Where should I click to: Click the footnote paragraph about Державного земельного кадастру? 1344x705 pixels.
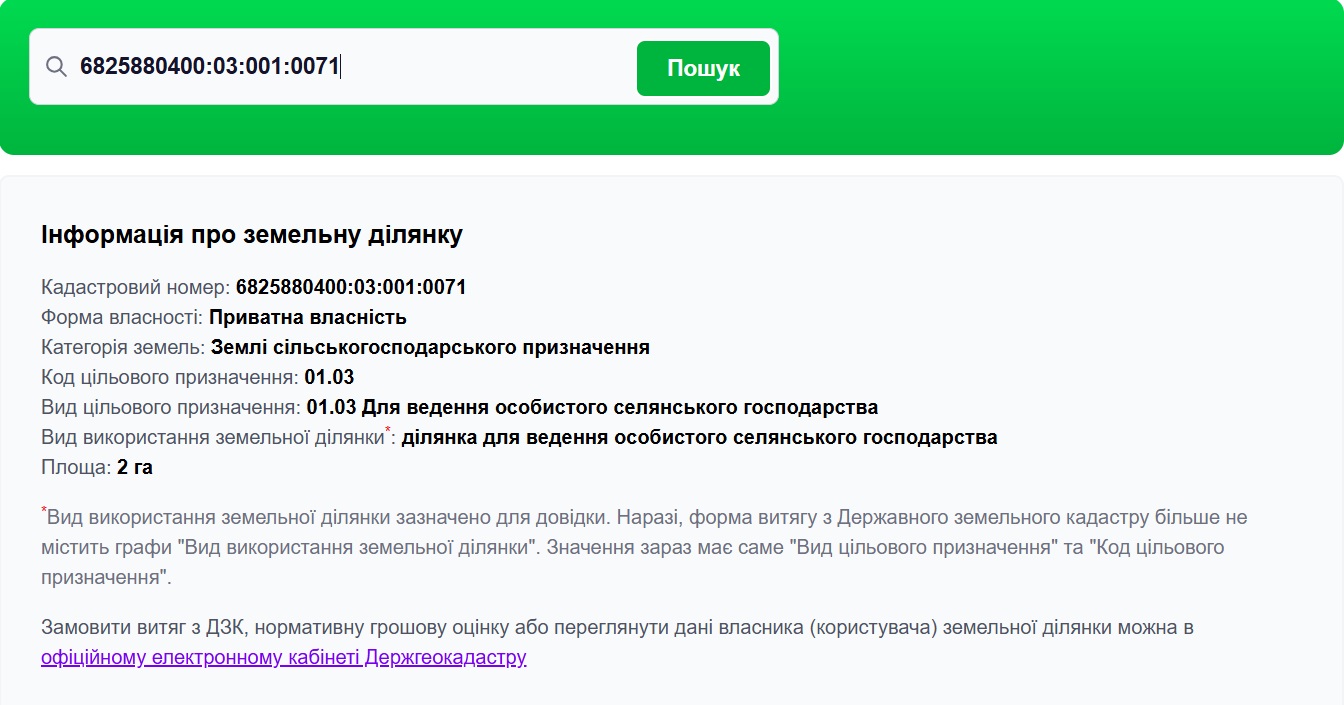point(640,548)
